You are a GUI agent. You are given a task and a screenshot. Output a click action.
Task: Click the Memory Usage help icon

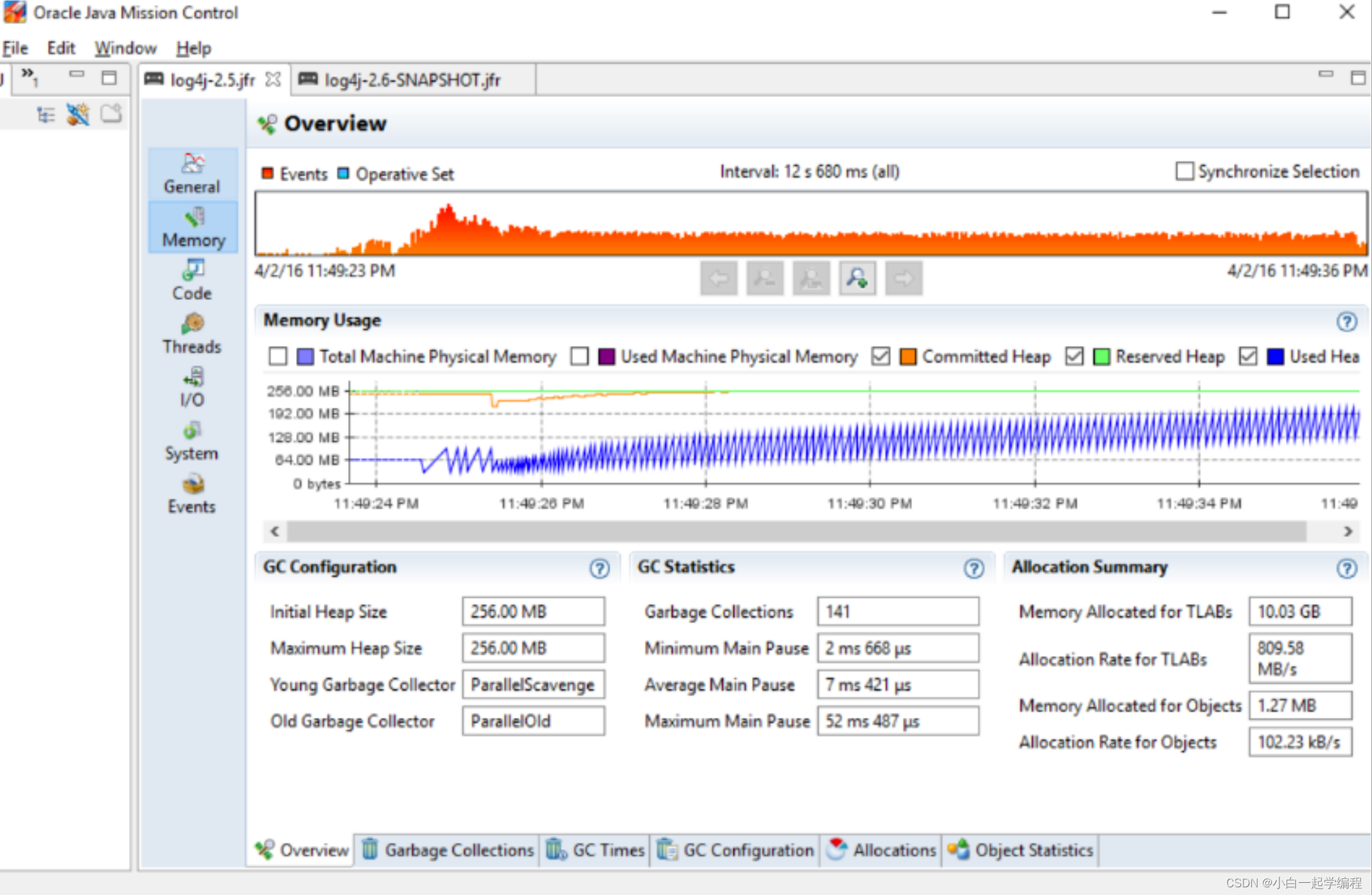coord(1346,321)
